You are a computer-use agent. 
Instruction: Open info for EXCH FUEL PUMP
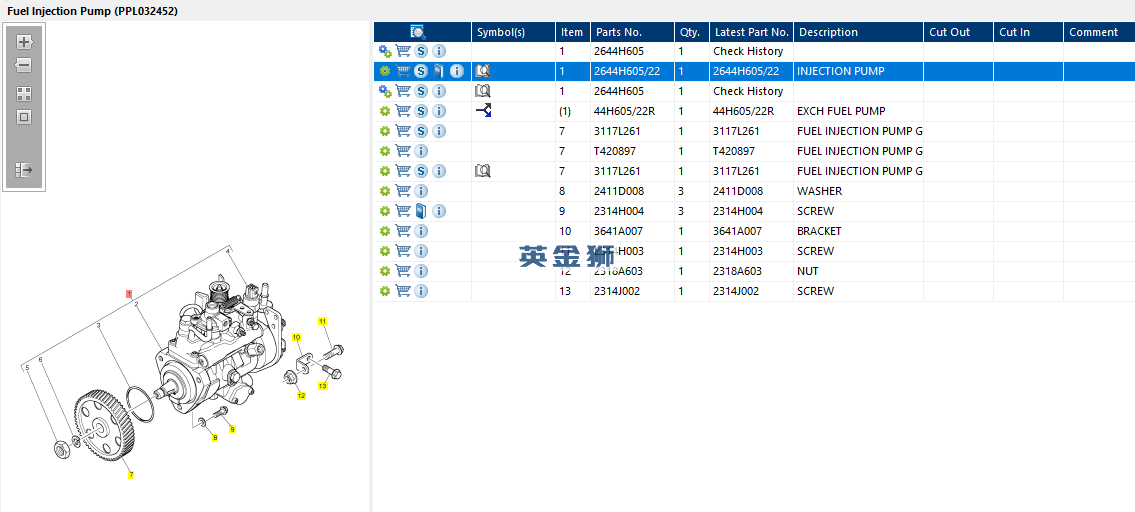[439, 111]
